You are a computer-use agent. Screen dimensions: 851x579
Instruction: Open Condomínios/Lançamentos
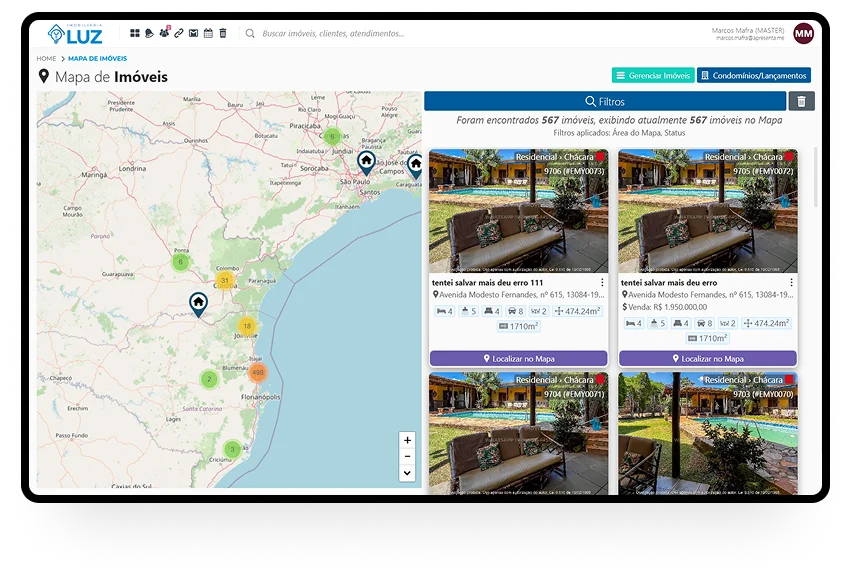click(754, 75)
